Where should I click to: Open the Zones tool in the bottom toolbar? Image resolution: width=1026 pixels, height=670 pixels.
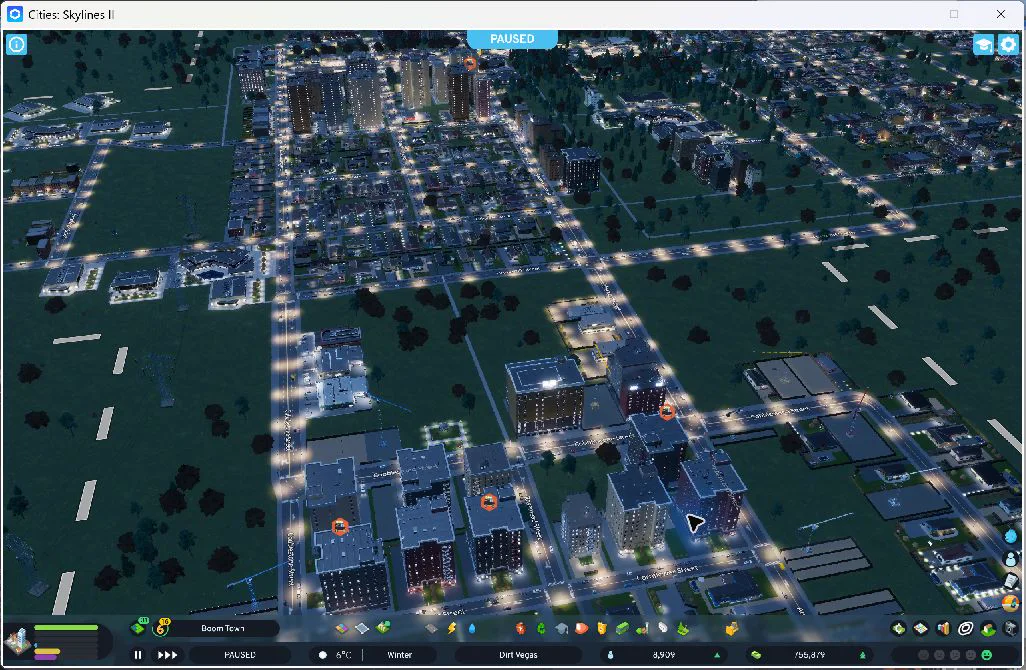(342, 628)
